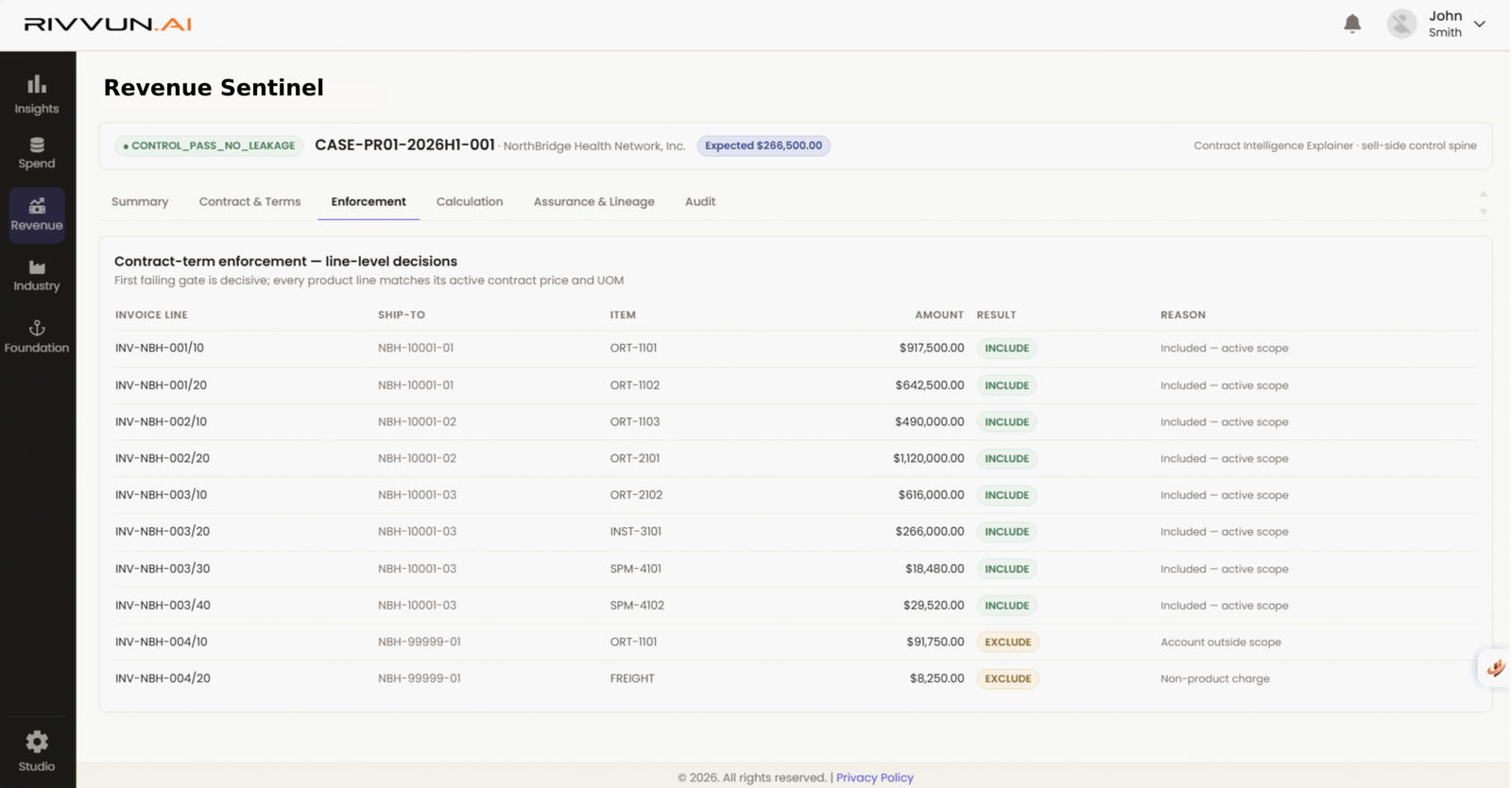Click the RESULT column header
The width and height of the screenshot is (1512, 788).
pos(996,315)
